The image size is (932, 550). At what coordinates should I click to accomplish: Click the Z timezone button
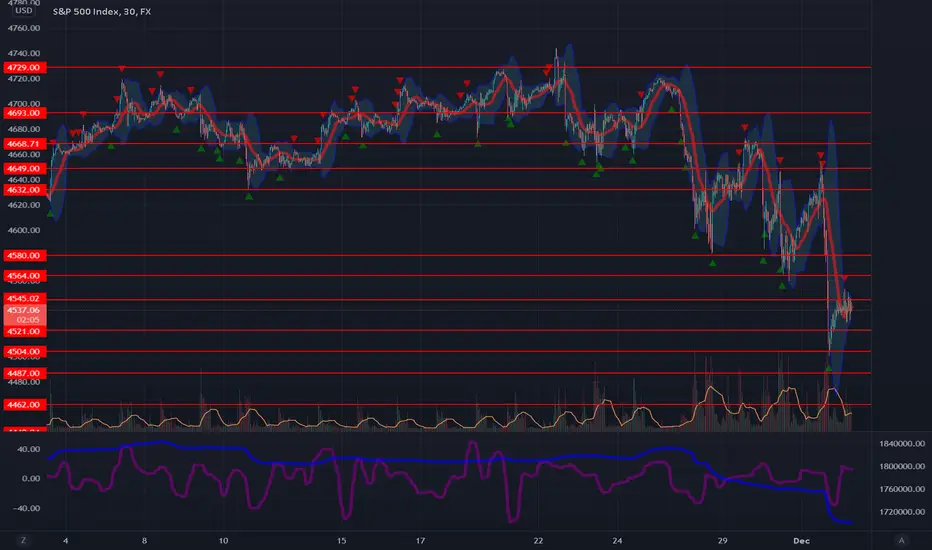[24, 540]
